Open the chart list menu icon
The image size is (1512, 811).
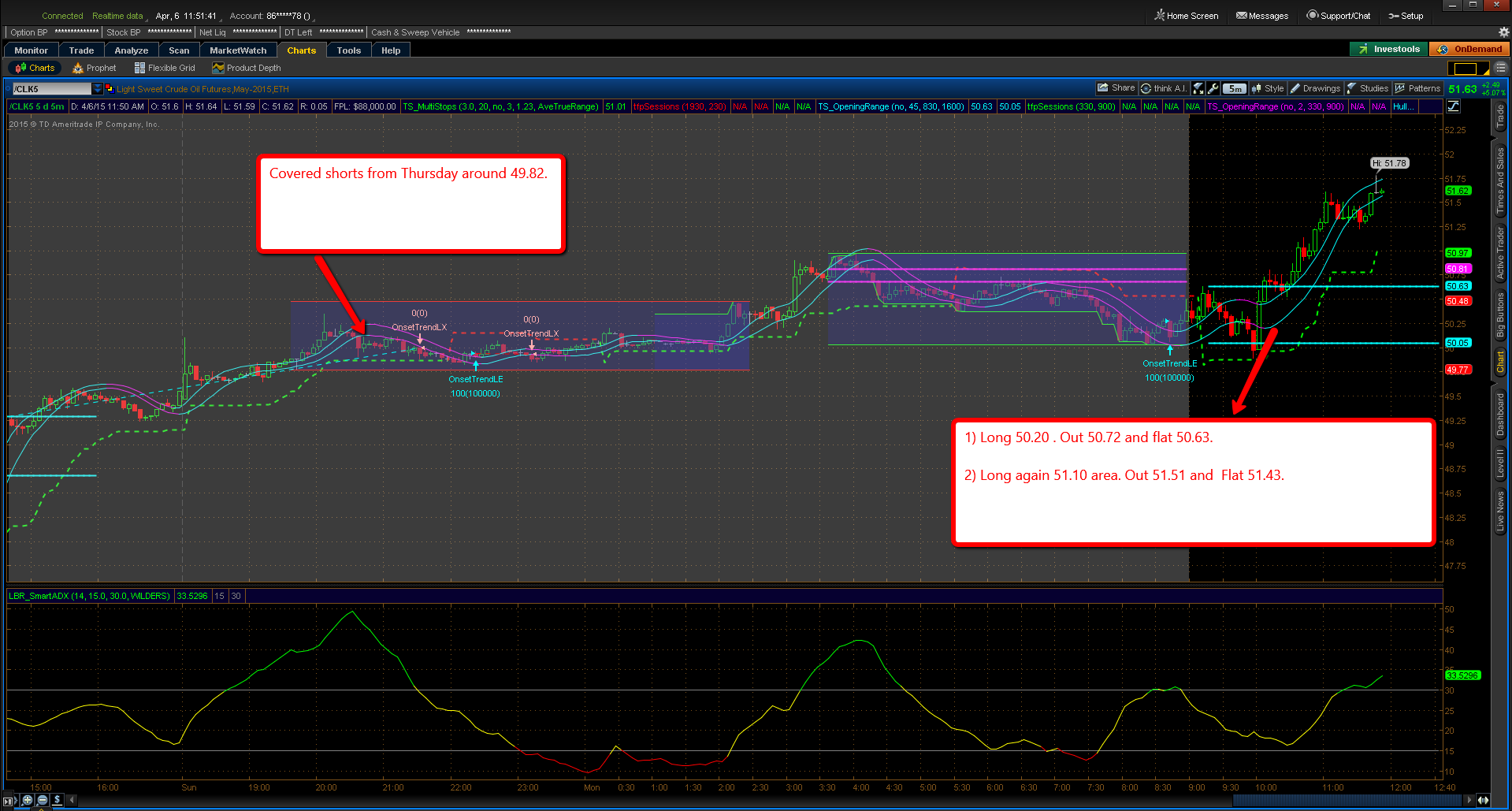point(1499,69)
